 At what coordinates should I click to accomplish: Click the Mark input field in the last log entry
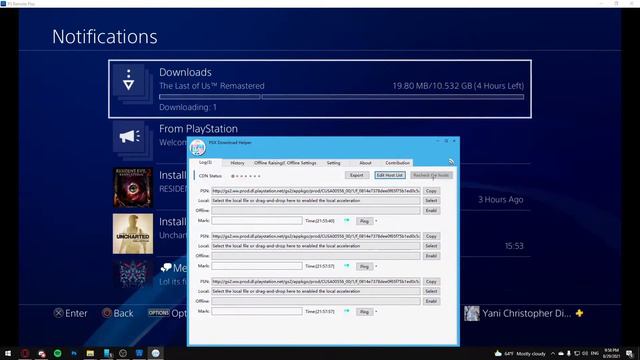(257, 311)
